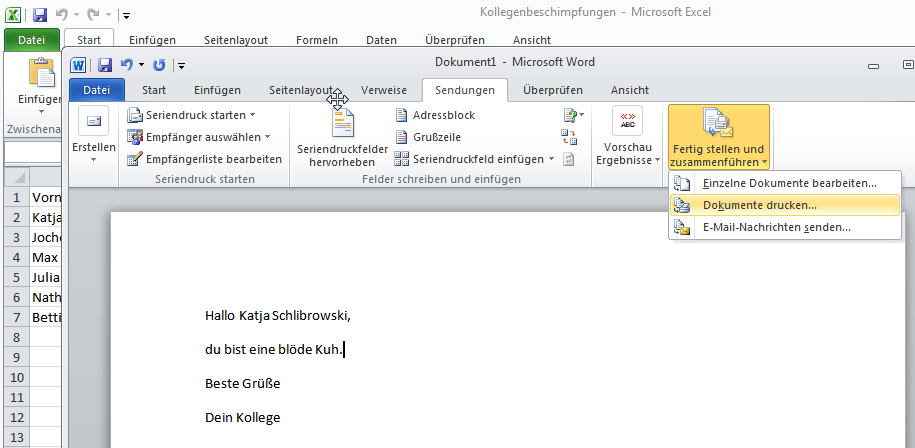915x448 pixels.
Task: Select the Word Sendungen tab
Action: click(465, 90)
